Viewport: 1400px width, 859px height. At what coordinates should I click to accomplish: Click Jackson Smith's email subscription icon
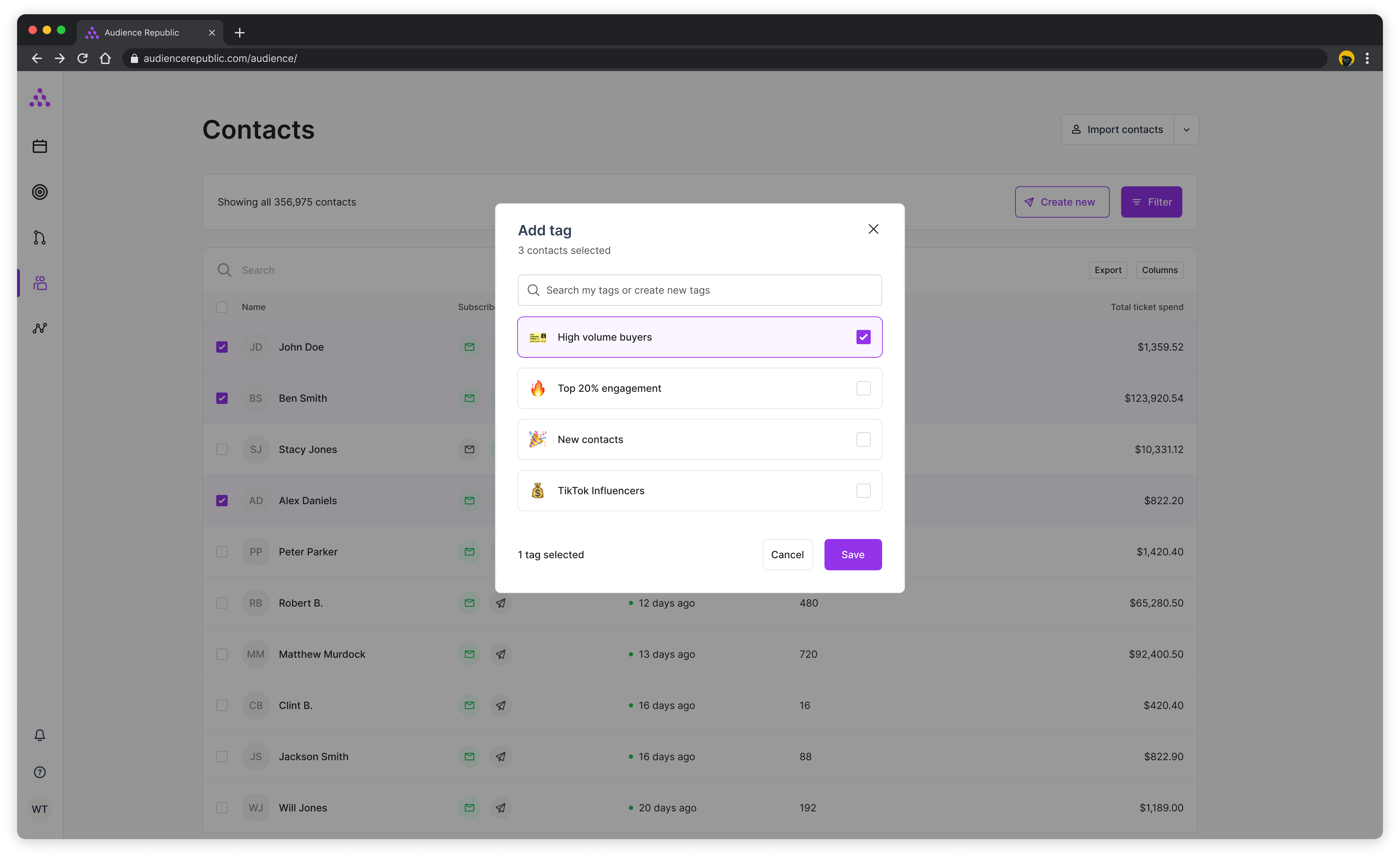coord(469,756)
